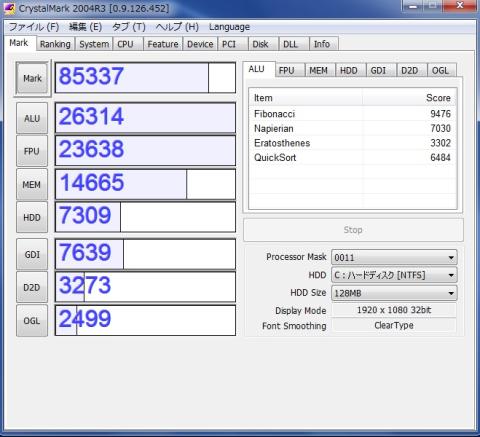The image size is (480, 437).
Task: Select the Napierian row
Action: [x=353, y=128]
